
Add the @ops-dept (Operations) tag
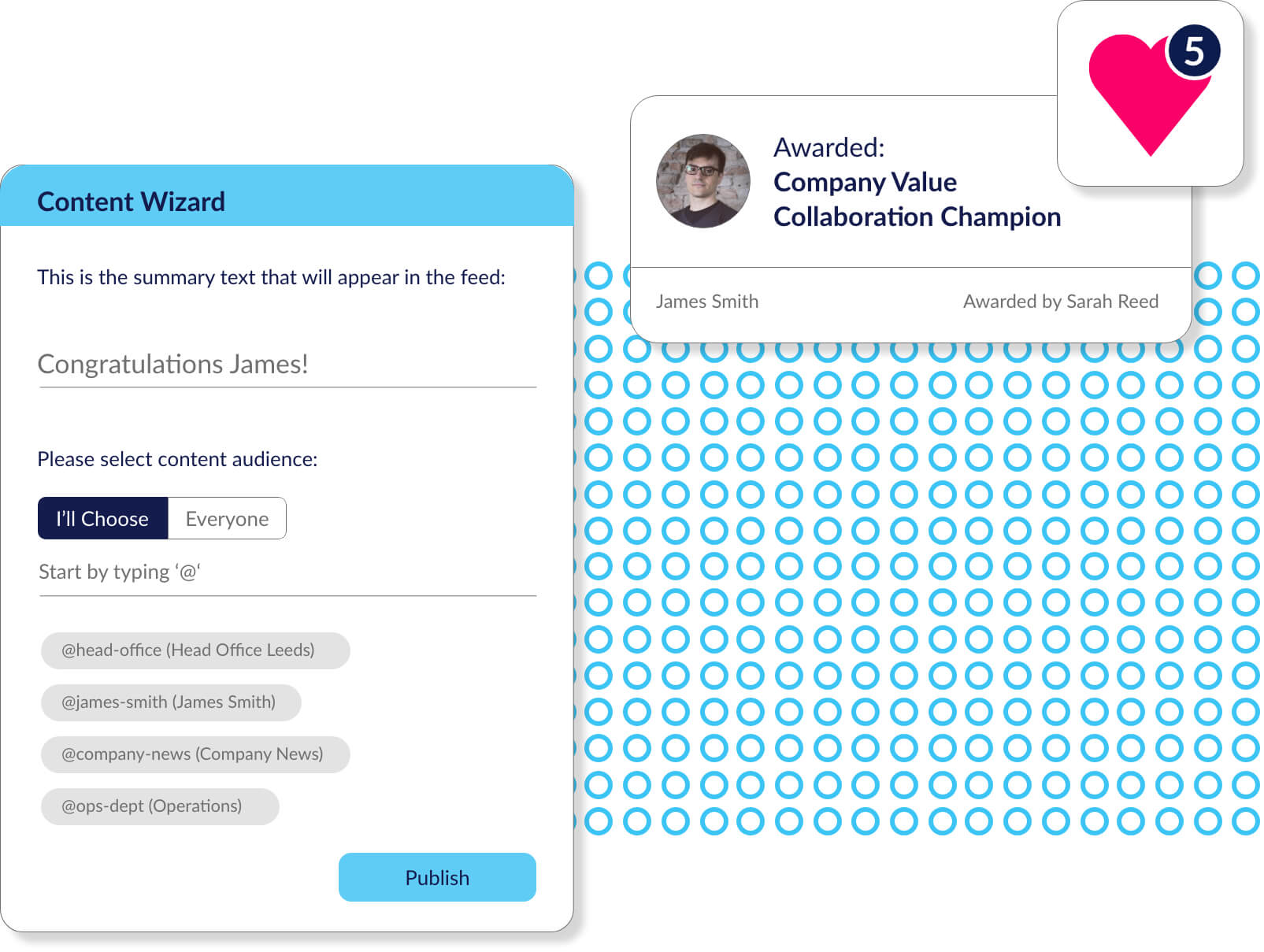click(x=160, y=806)
